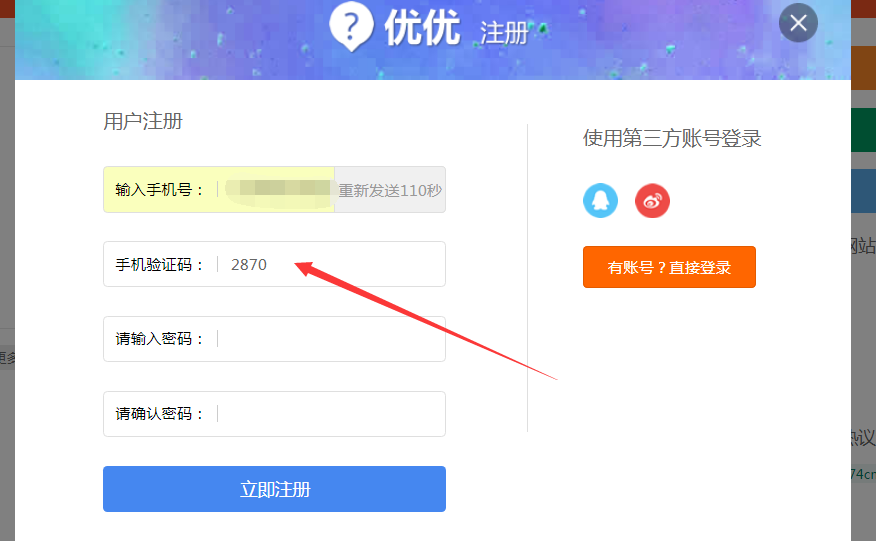Click the 请输入密码： label text
The image size is (876, 541).
pos(160,339)
